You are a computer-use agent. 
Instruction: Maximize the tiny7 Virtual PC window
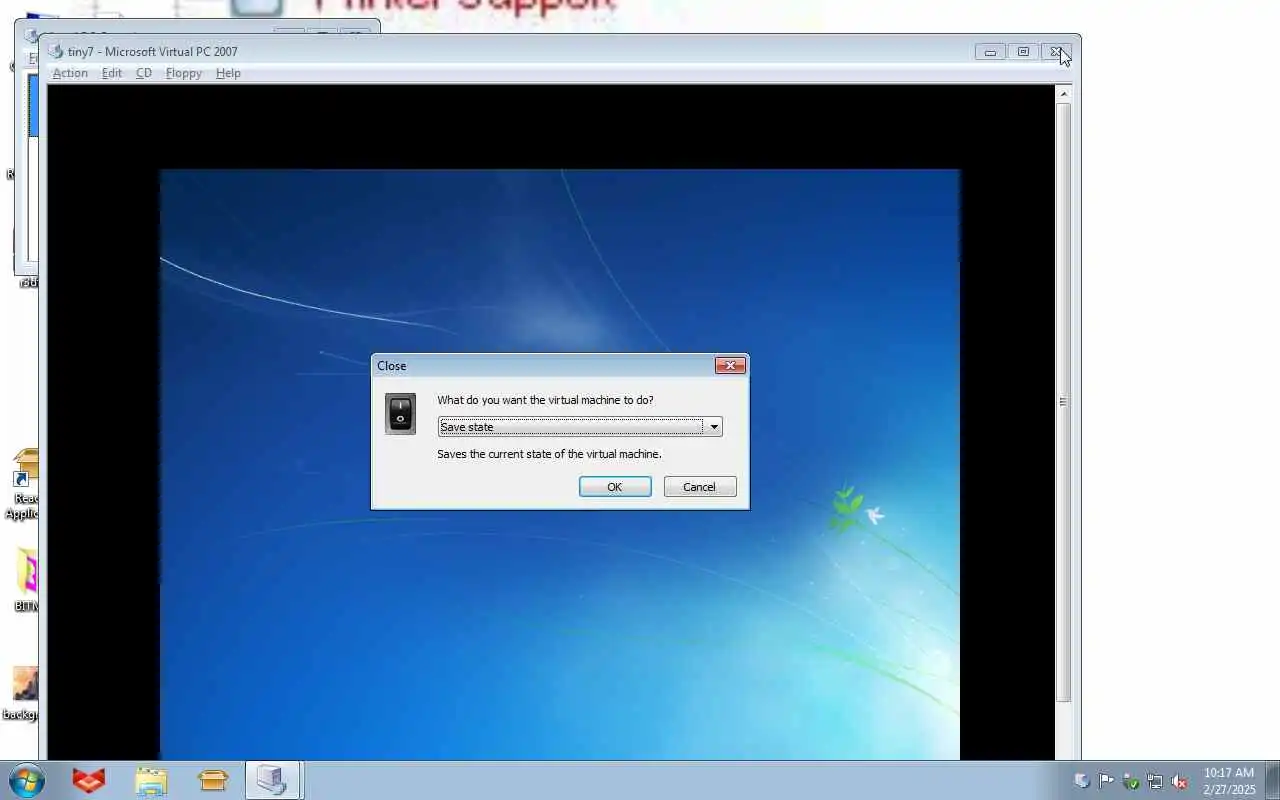(x=1023, y=52)
